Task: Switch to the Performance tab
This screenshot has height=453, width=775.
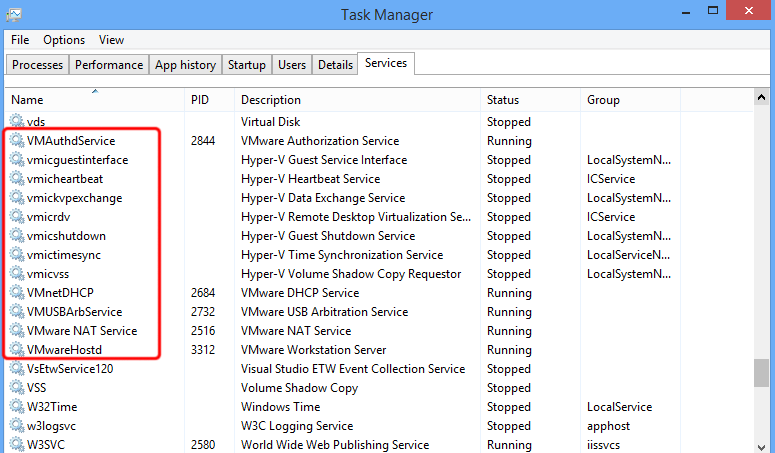Action: click(109, 65)
